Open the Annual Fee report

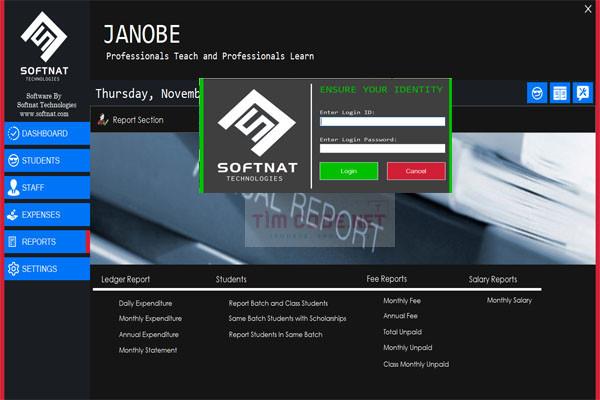(400, 316)
